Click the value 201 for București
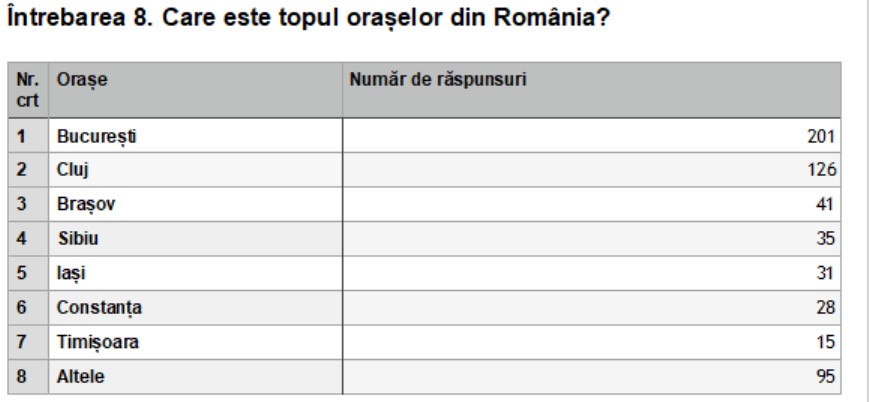 (x=819, y=134)
